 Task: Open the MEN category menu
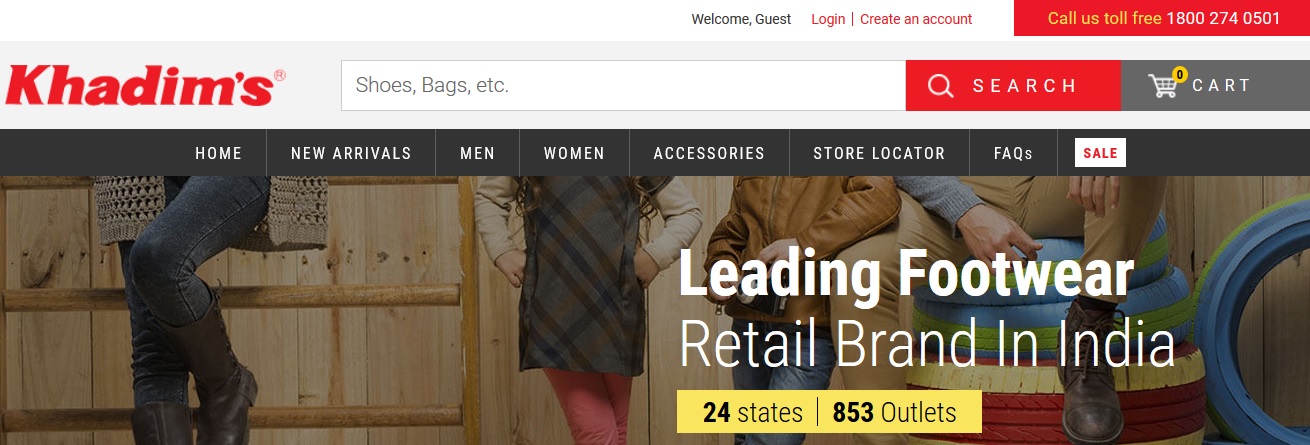point(478,153)
